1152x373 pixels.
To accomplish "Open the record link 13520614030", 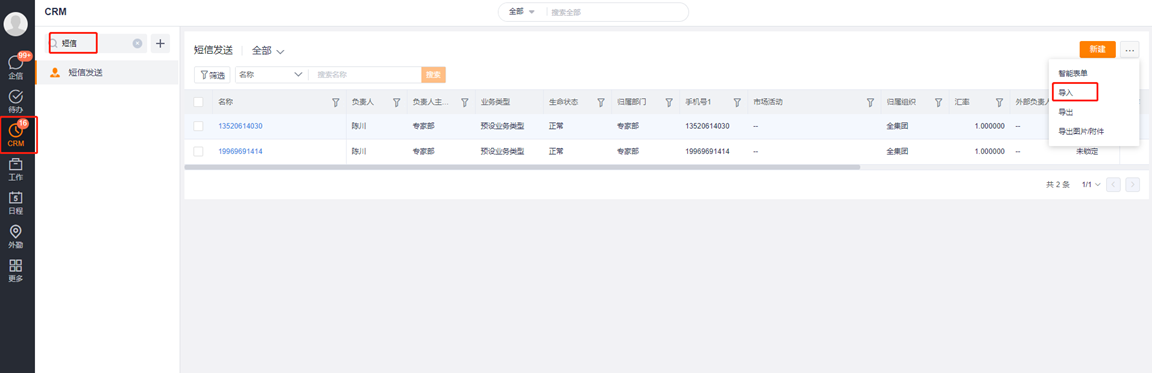I will pyautogui.click(x=240, y=126).
